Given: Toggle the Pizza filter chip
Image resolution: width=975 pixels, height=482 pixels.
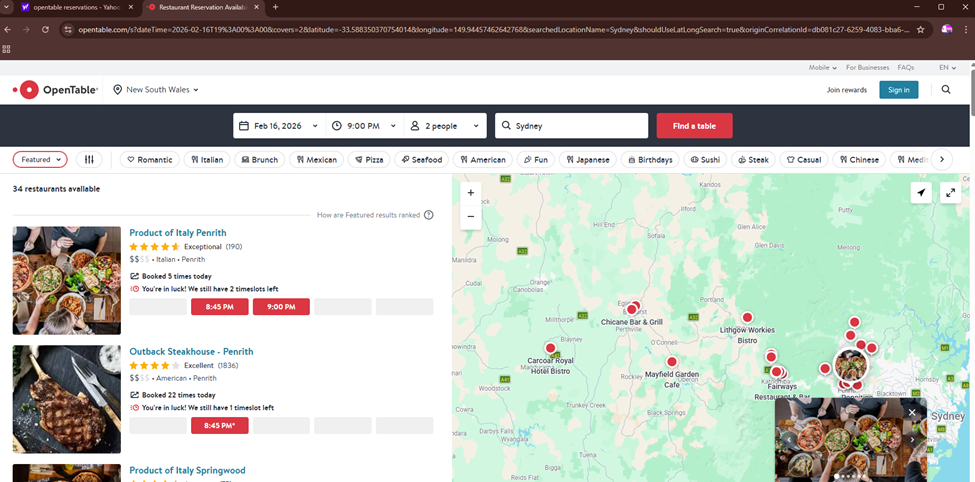Looking at the screenshot, I should point(369,160).
